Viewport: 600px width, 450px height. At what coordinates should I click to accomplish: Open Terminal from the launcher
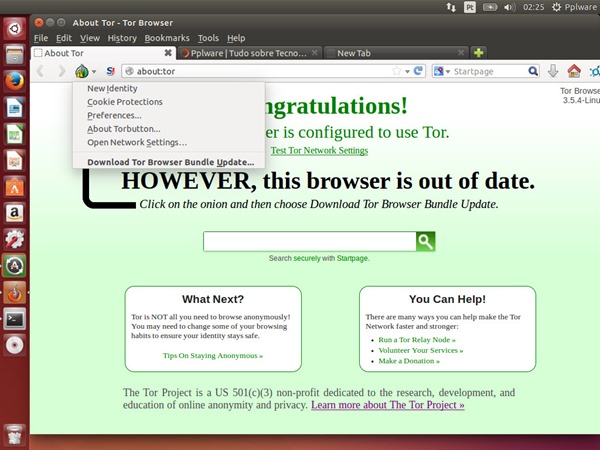click(x=15, y=318)
